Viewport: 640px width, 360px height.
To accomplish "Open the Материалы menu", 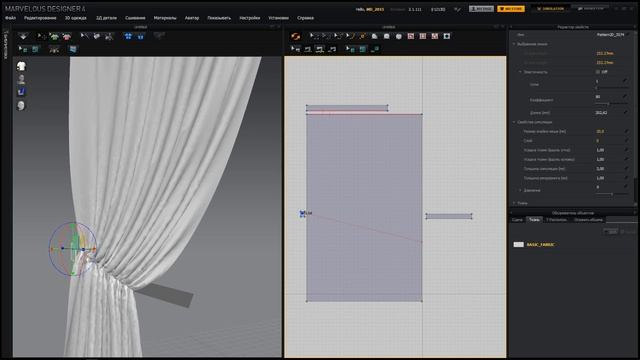I will [x=165, y=18].
